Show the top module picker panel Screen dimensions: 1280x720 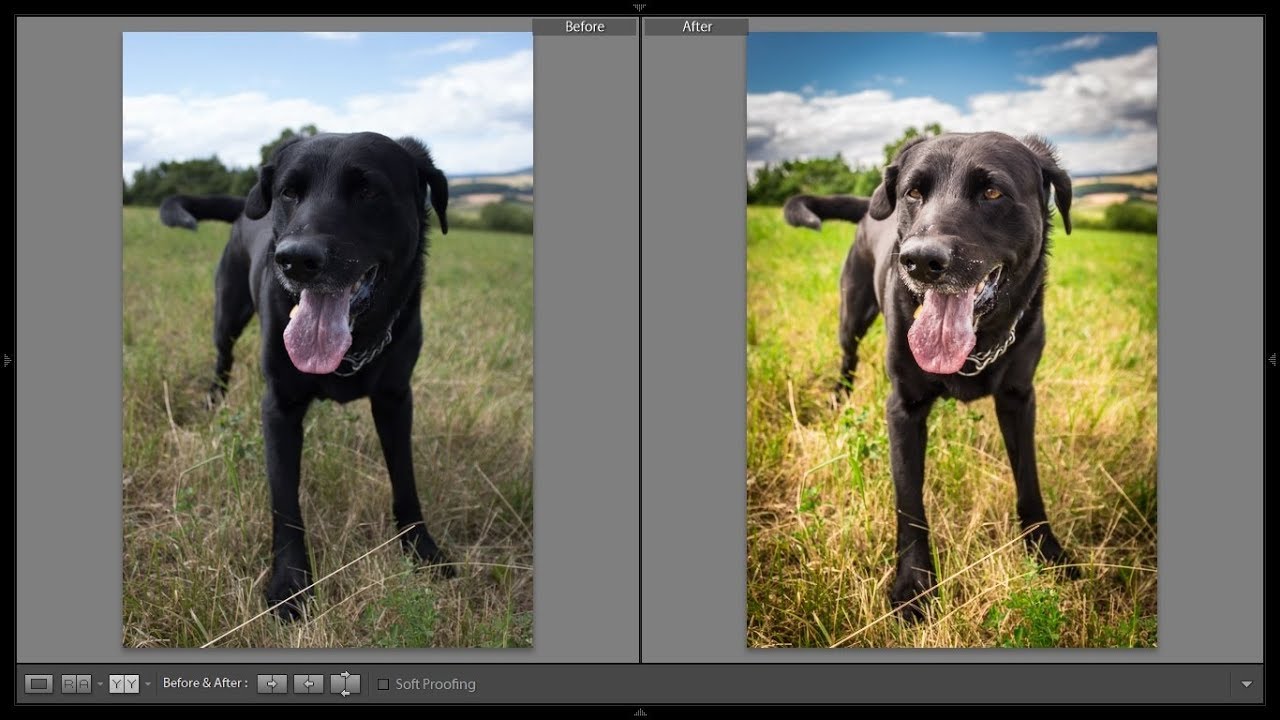[640, 6]
